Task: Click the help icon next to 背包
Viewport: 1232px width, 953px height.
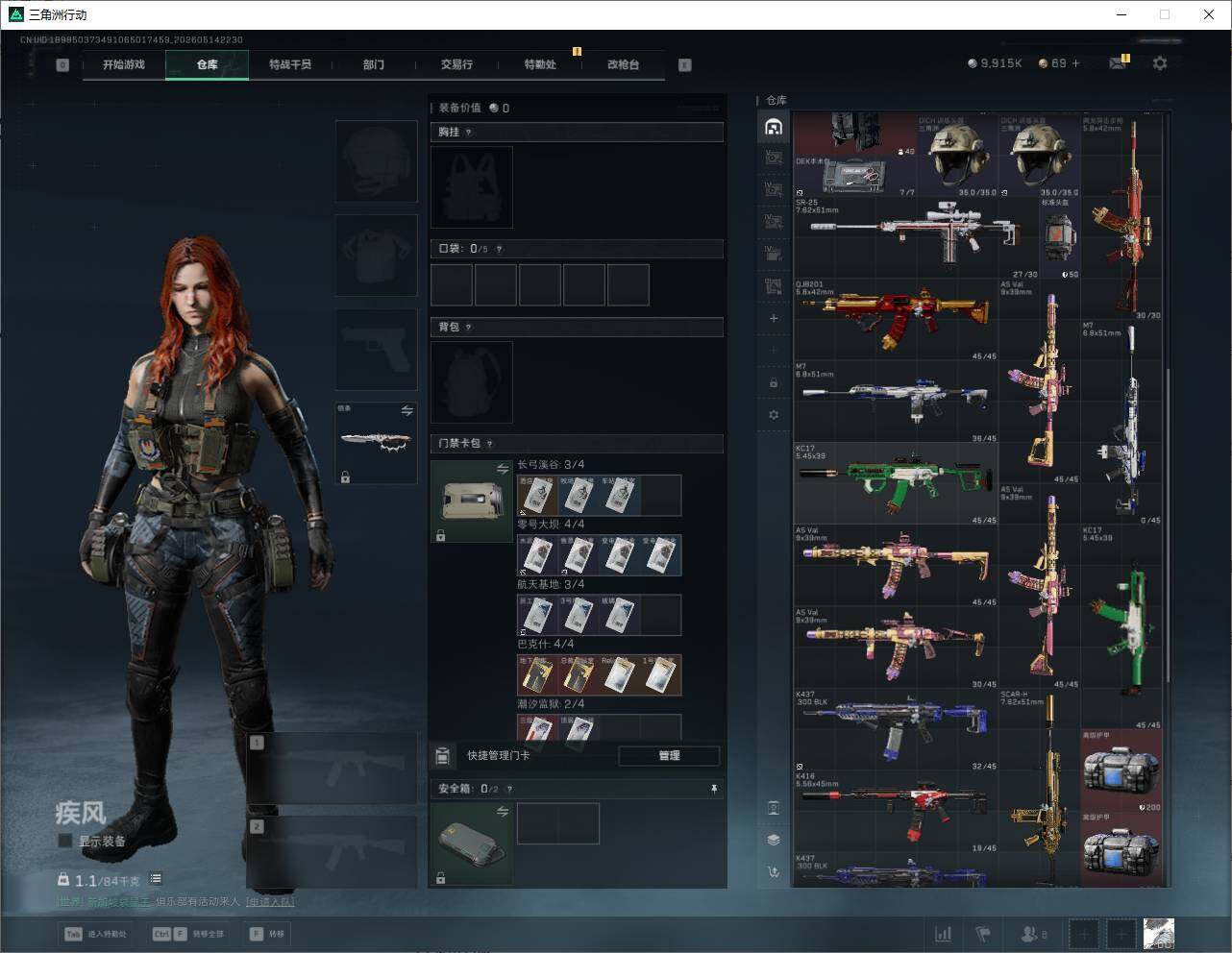Action: pyautogui.click(x=468, y=328)
